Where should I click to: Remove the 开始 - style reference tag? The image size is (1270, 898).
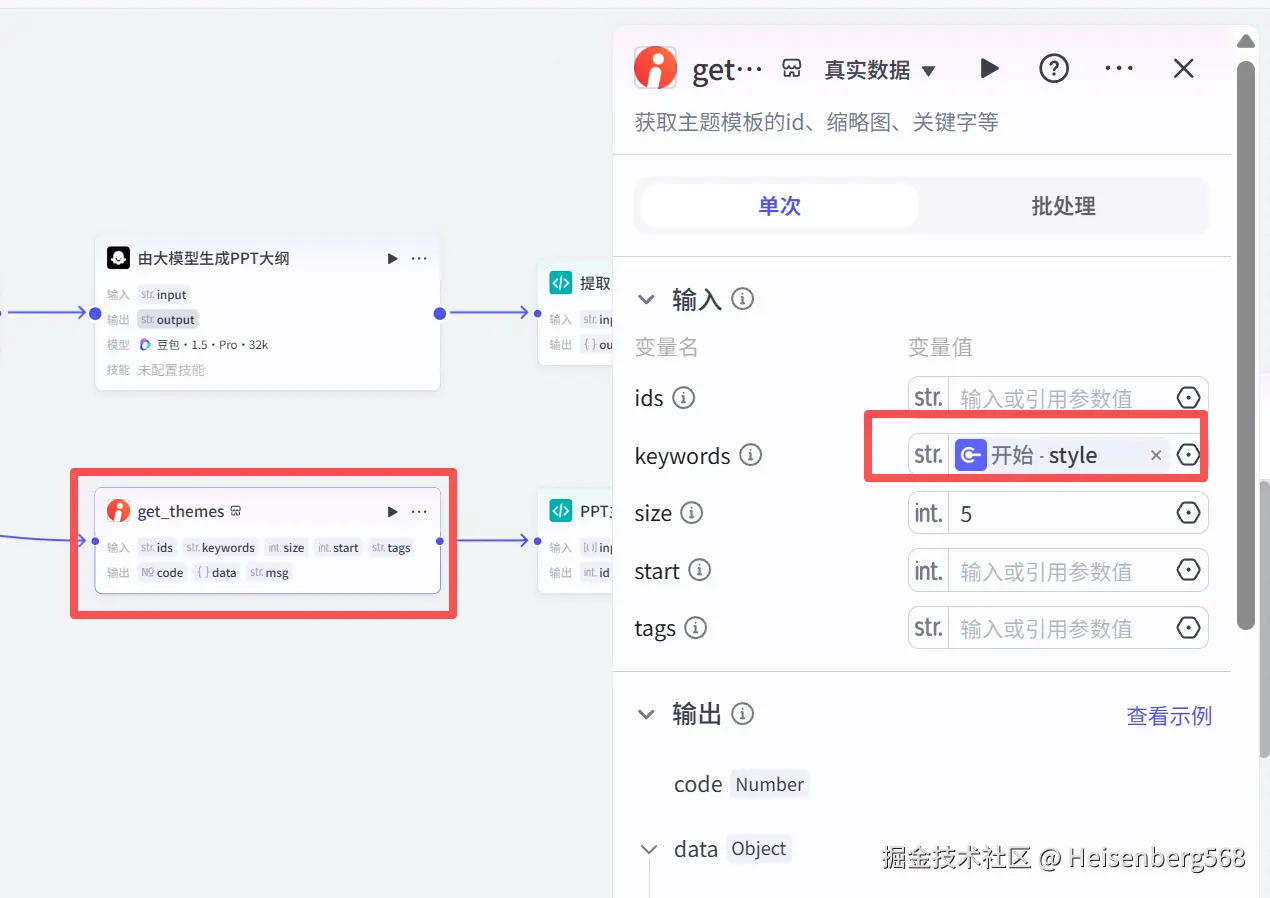tap(1156, 455)
